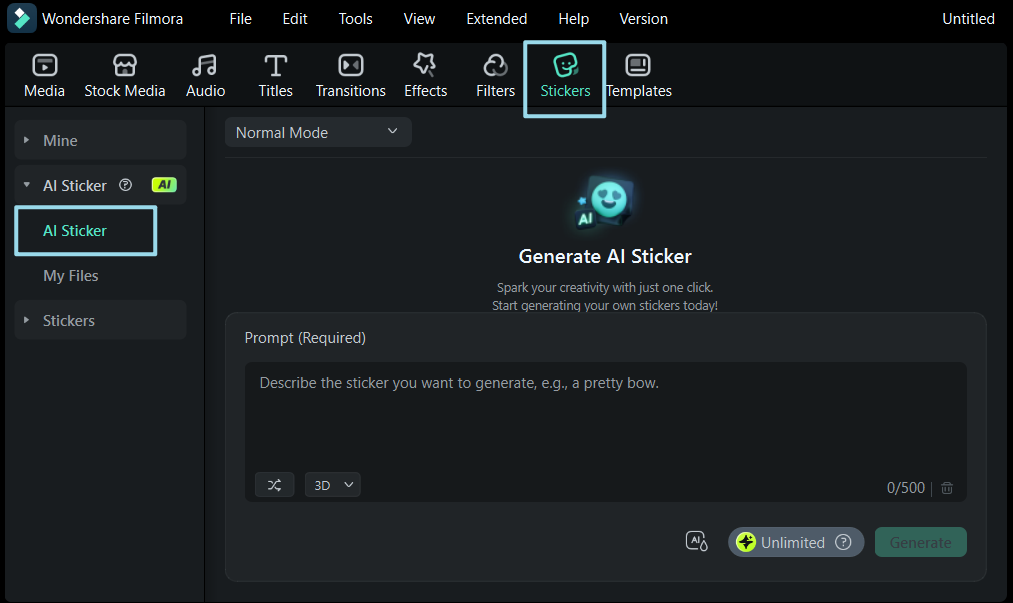Open the Tools menu
1013x603 pixels.
point(355,19)
